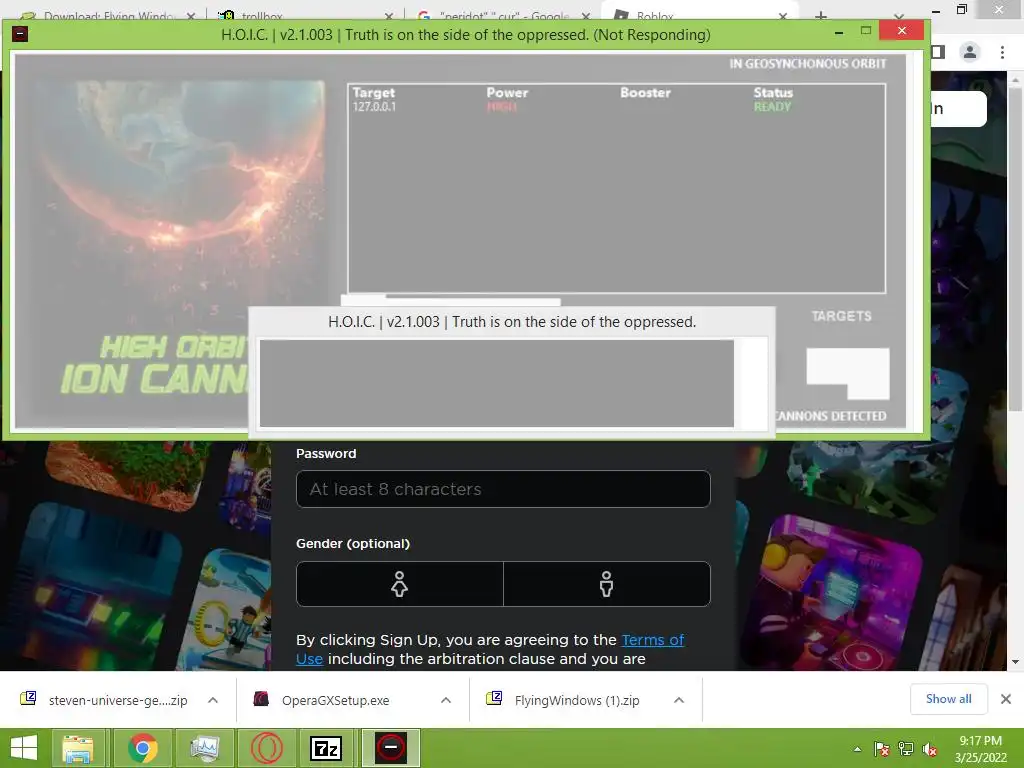Click the Power column header
The image size is (1024, 768).
click(507, 93)
